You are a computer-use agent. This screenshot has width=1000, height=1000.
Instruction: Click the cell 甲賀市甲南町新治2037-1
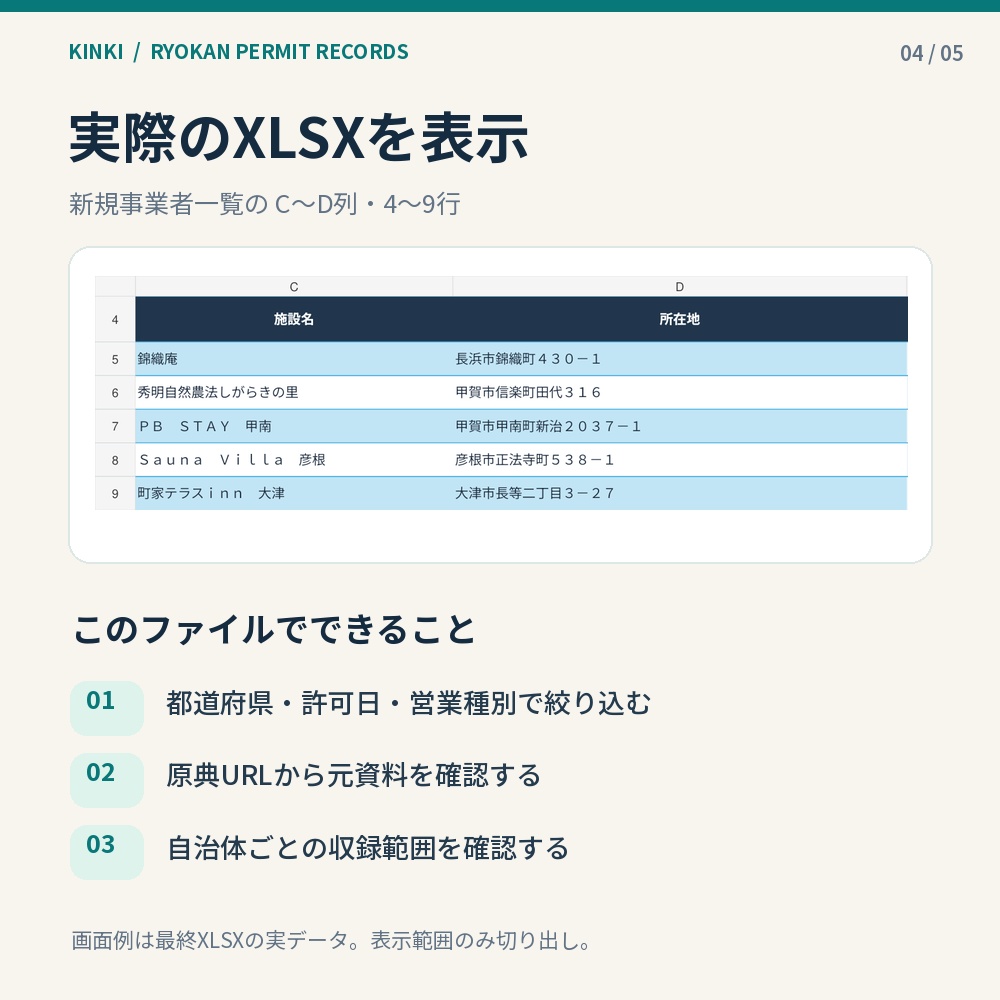pos(680,426)
